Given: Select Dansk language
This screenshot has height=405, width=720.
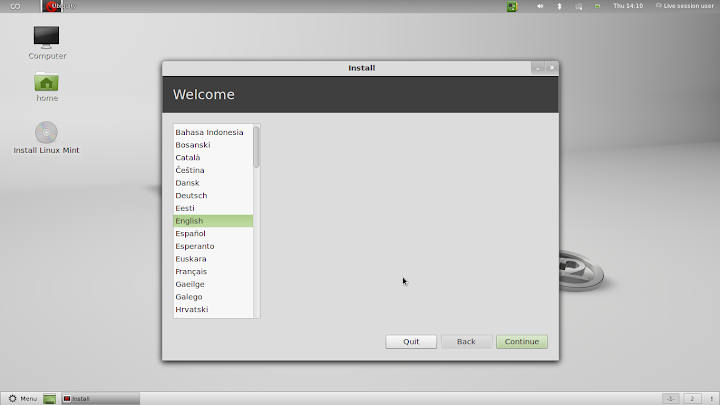Looking at the screenshot, I should coord(213,183).
